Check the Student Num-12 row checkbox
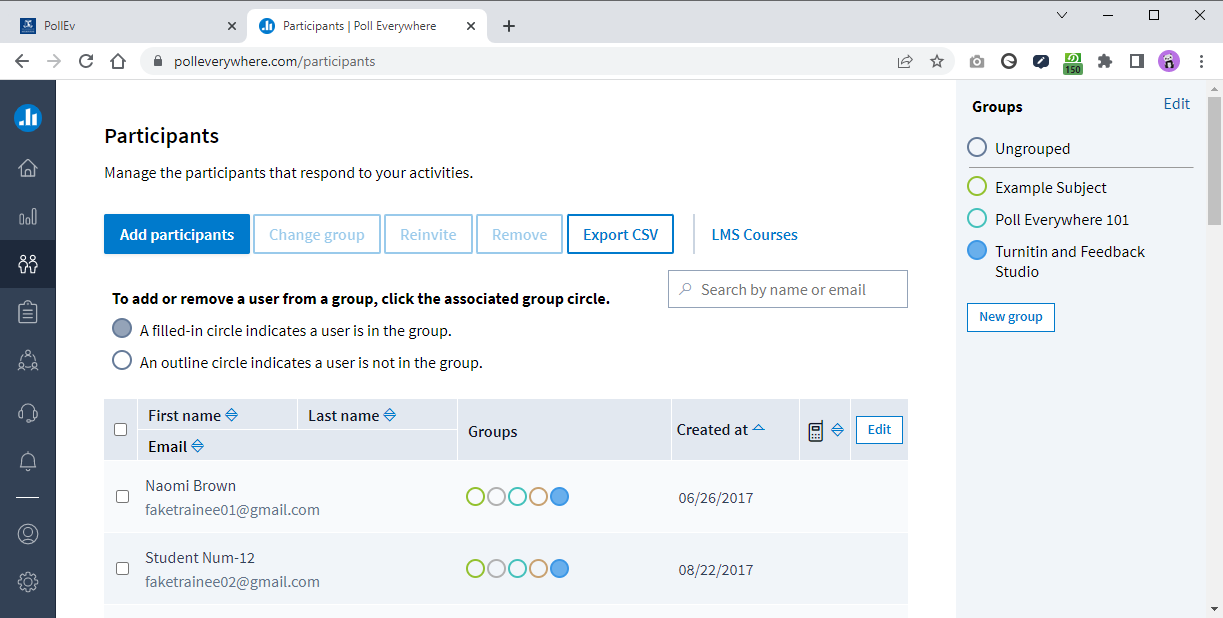This screenshot has width=1223, height=618. [x=122, y=568]
